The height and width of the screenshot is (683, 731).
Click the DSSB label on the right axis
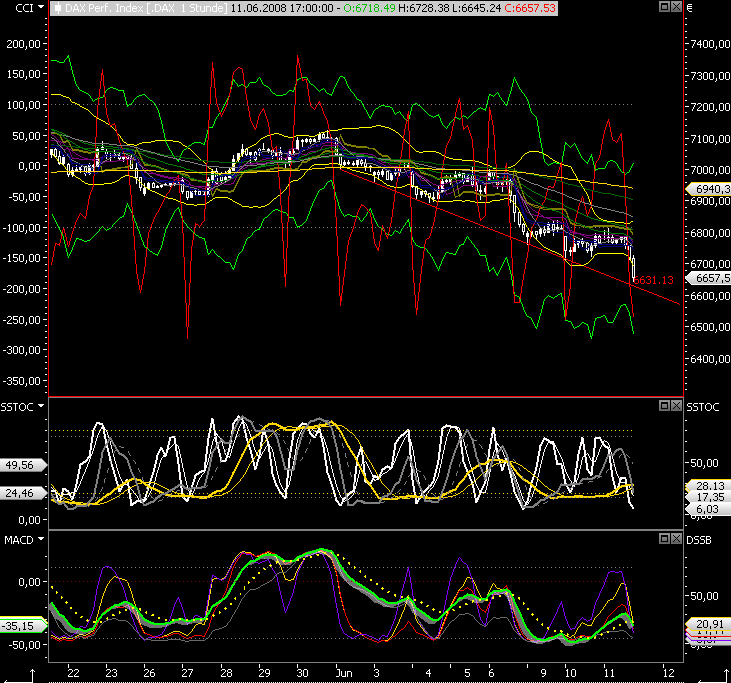[699, 540]
